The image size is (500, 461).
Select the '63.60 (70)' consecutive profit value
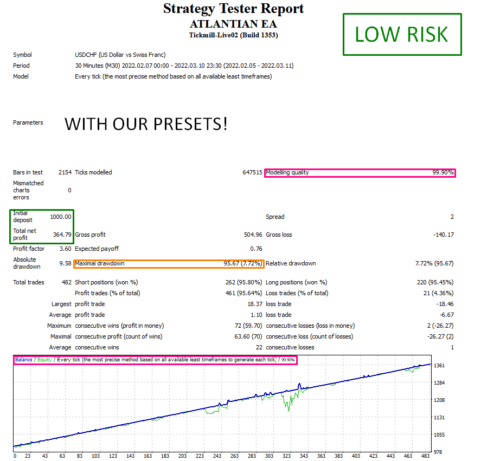pyautogui.click(x=248, y=336)
